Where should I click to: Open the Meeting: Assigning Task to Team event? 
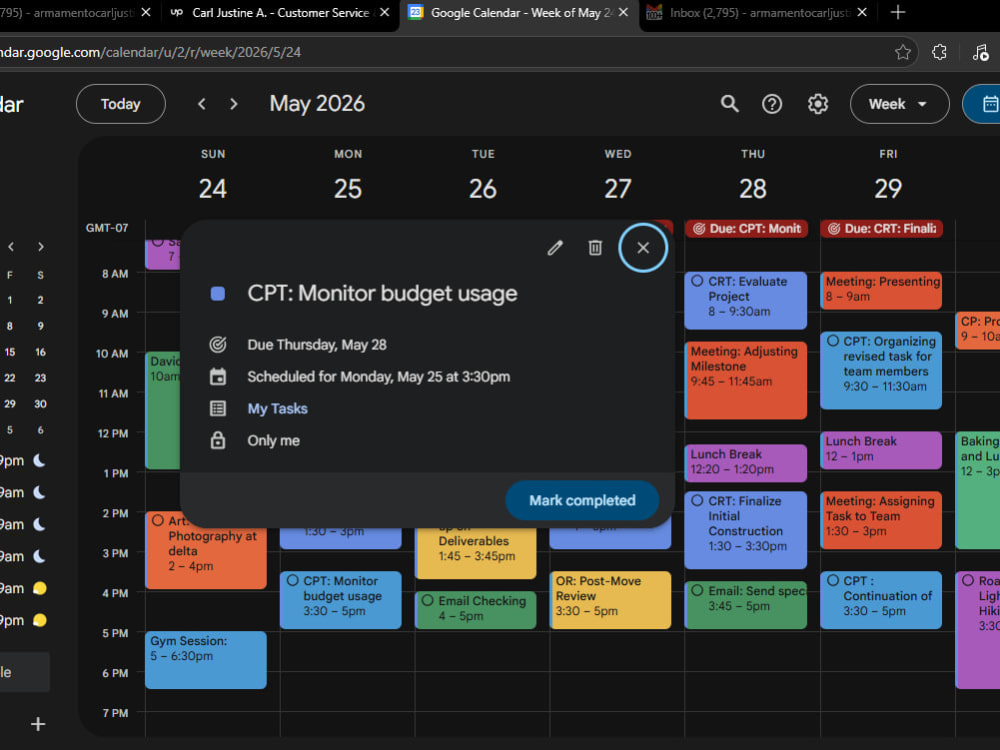point(881,520)
